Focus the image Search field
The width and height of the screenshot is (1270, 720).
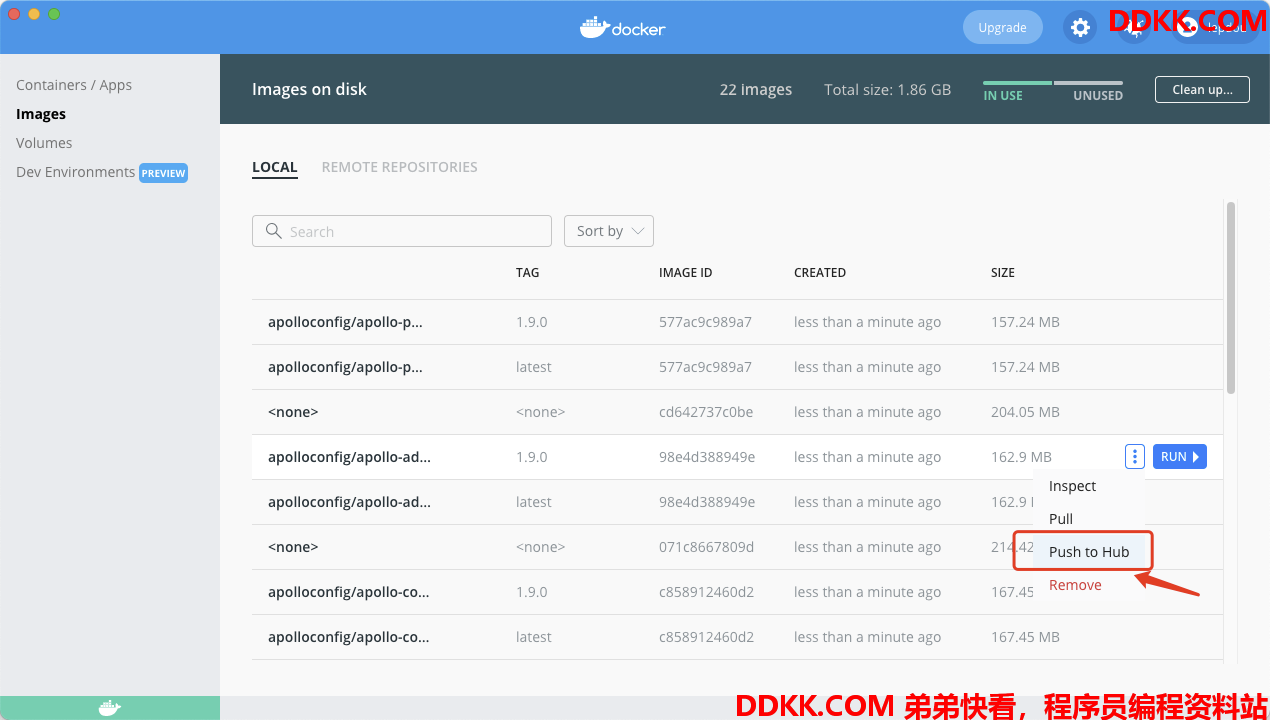pyautogui.click(x=402, y=231)
